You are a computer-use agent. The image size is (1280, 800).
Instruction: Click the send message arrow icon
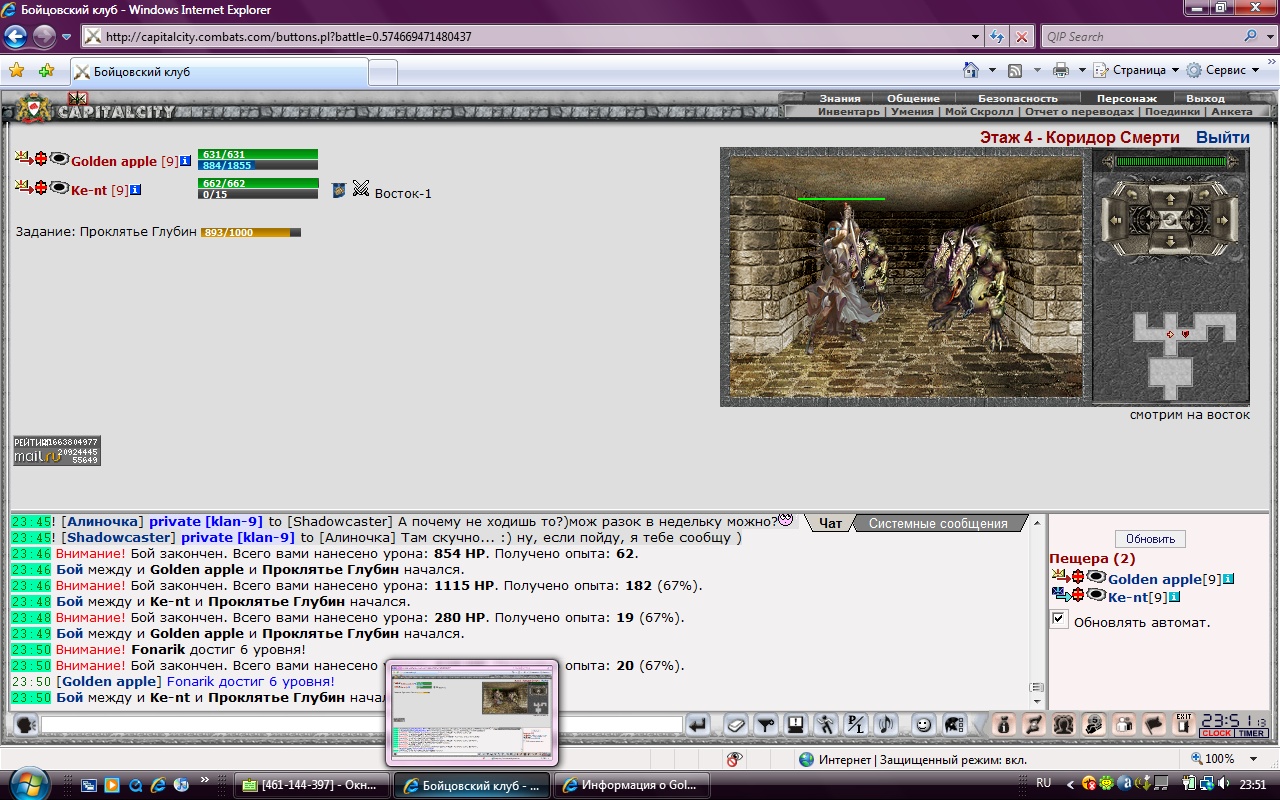[x=699, y=725]
